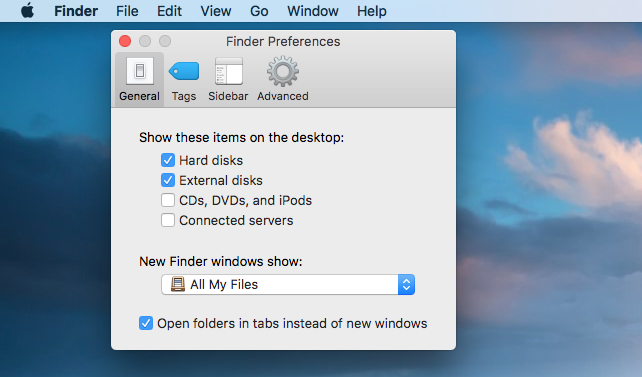
Task: Toggle Open folders in tabs checkbox
Action: [x=146, y=323]
